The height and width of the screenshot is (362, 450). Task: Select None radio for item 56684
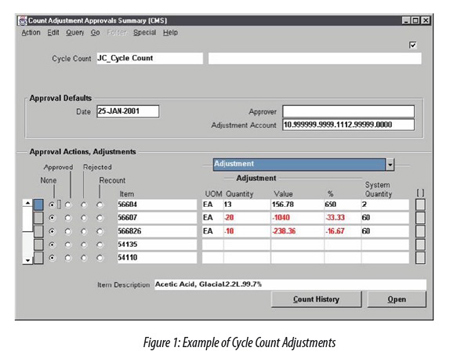tap(52, 205)
